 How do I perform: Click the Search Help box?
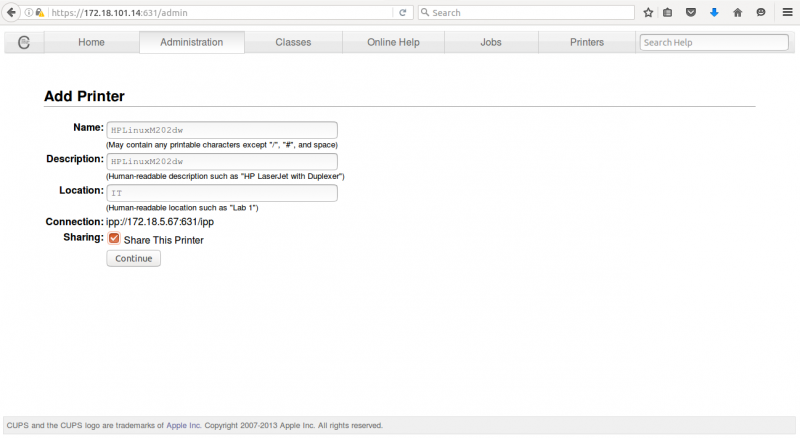click(x=714, y=42)
